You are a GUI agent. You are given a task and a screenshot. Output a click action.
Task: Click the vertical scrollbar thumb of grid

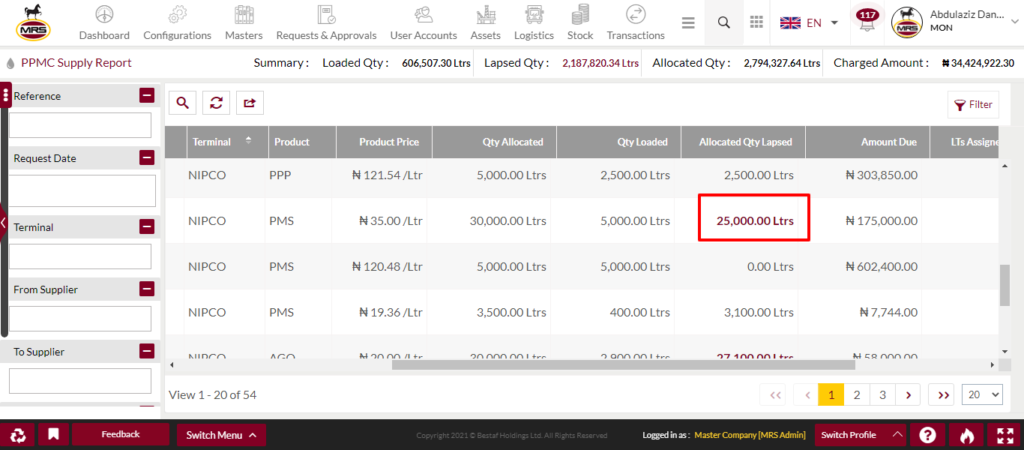click(x=1004, y=285)
